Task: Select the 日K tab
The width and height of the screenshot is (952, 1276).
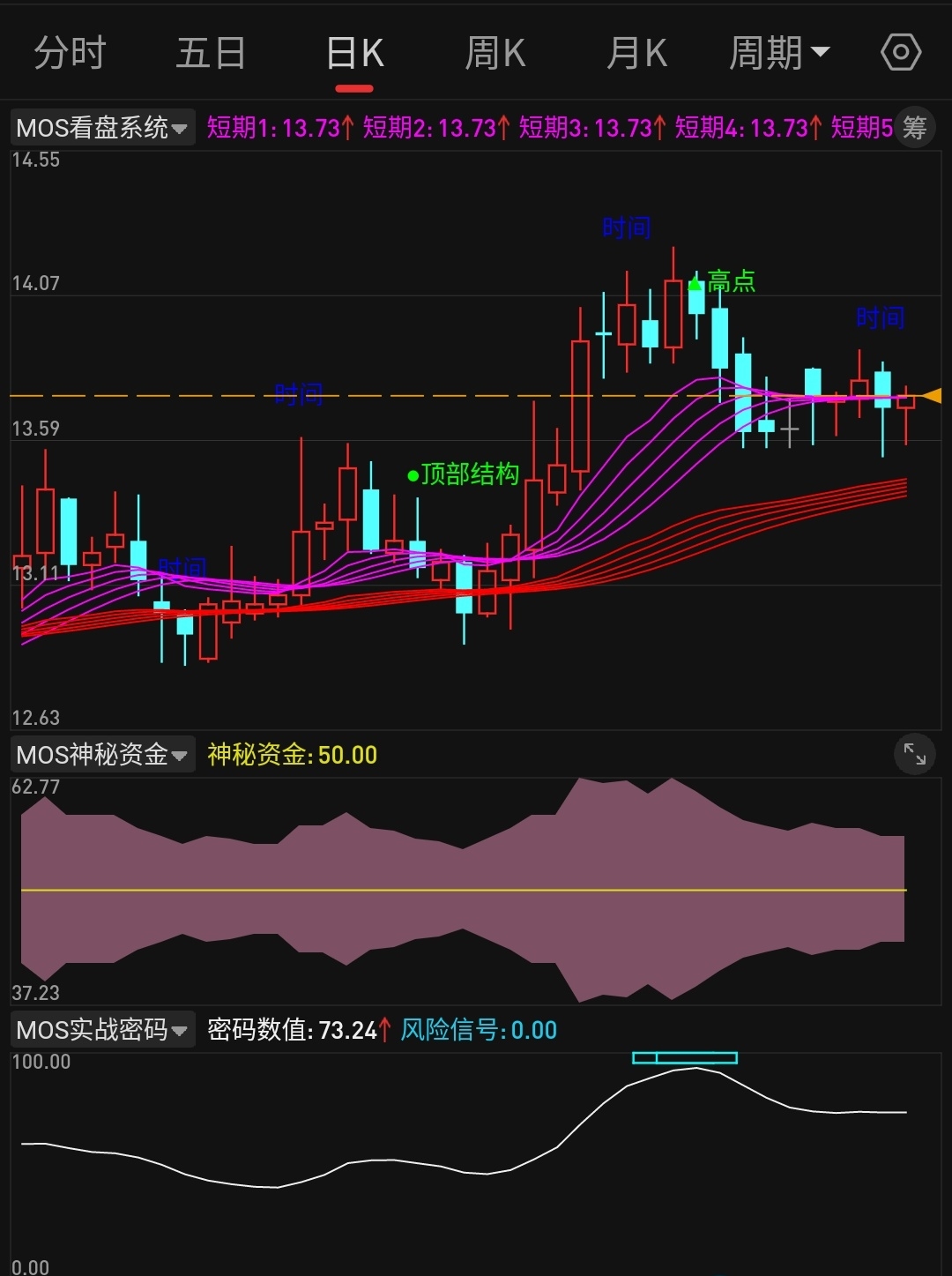Action: (354, 54)
